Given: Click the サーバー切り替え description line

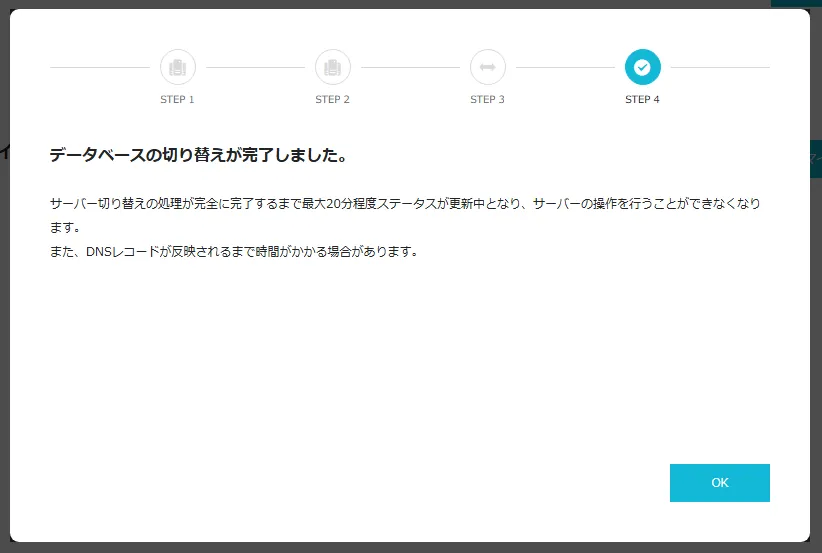Looking at the screenshot, I should click(x=405, y=203).
